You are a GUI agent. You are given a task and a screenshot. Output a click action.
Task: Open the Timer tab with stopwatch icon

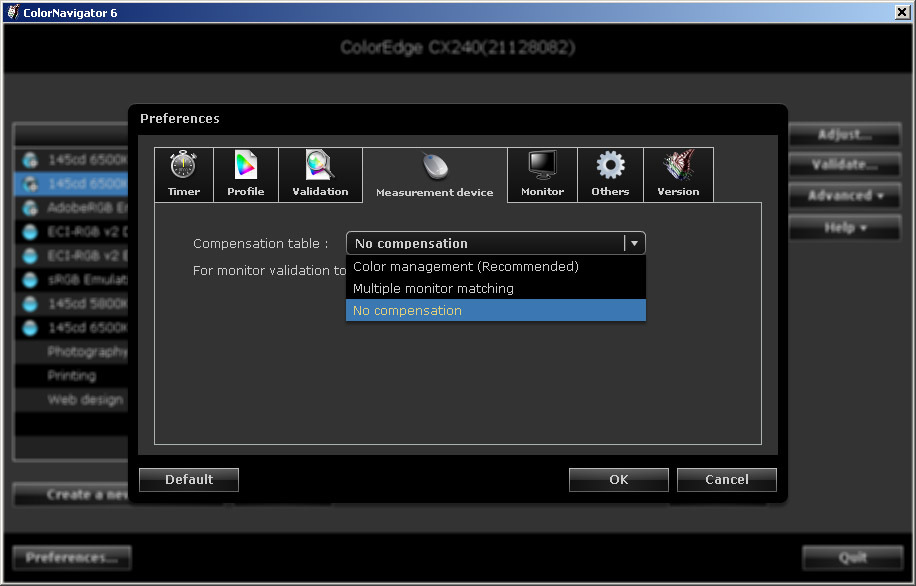(184, 175)
